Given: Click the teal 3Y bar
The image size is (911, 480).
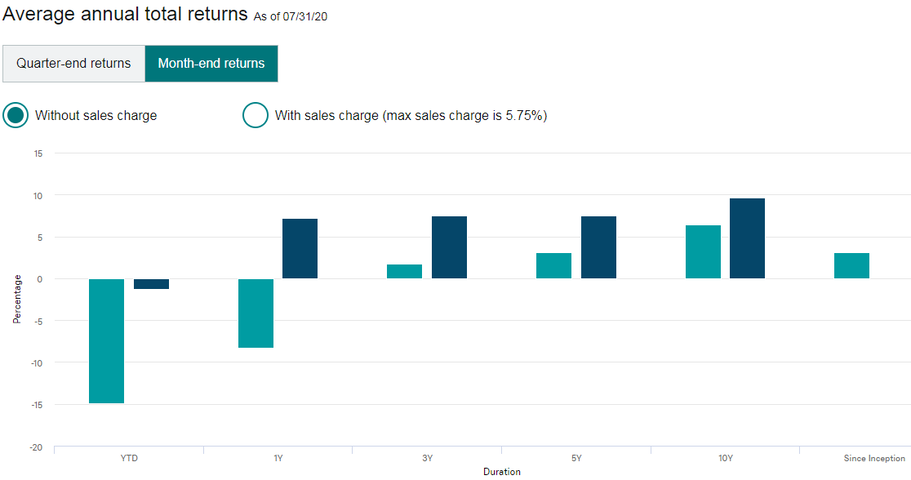Looking at the screenshot, I should point(404,271).
